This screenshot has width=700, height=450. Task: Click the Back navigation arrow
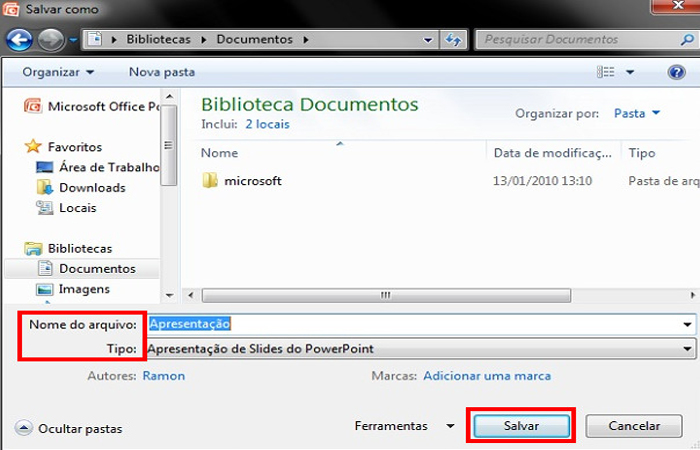click(19, 40)
